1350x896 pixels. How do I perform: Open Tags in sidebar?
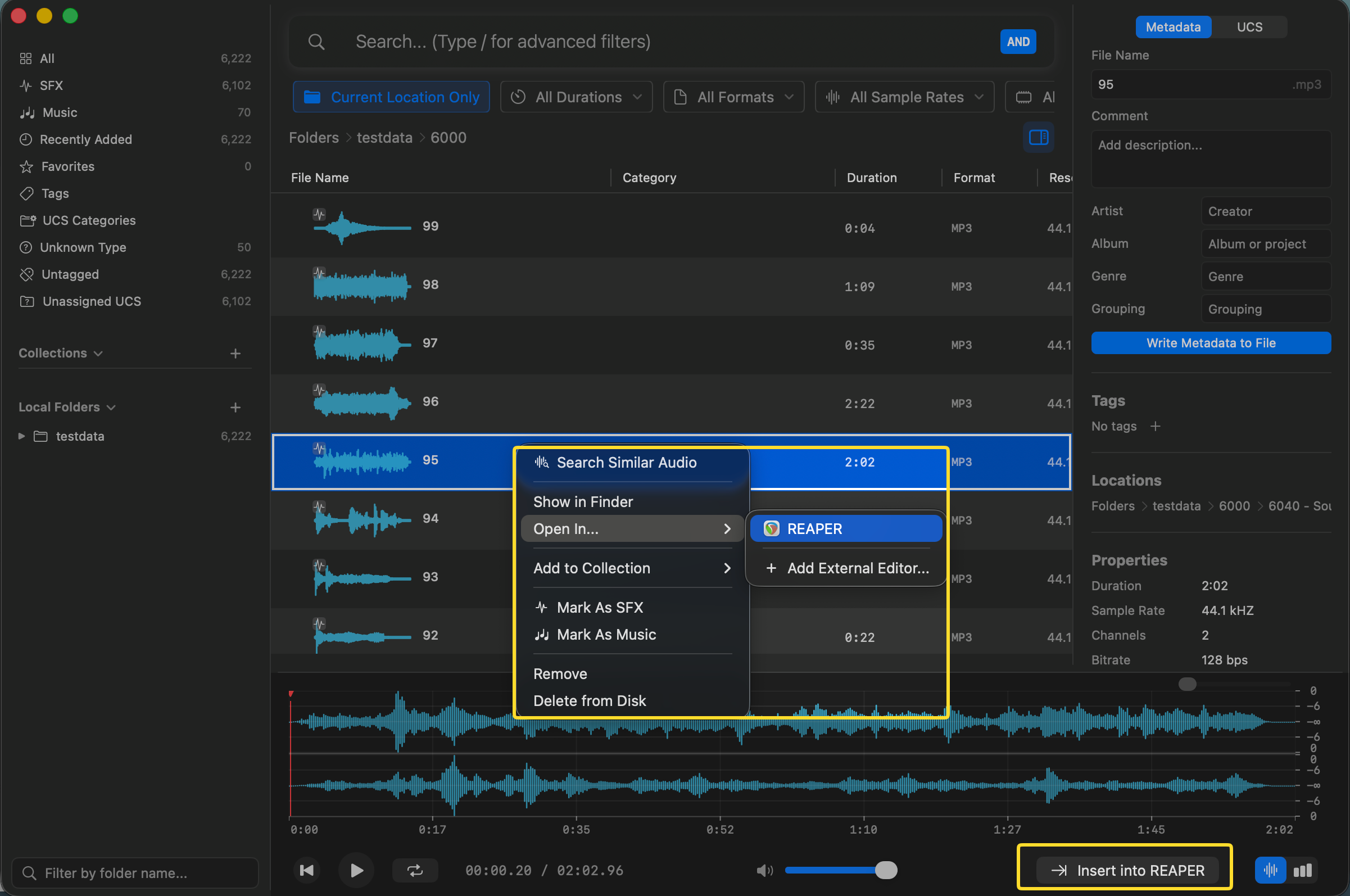[x=135, y=193]
